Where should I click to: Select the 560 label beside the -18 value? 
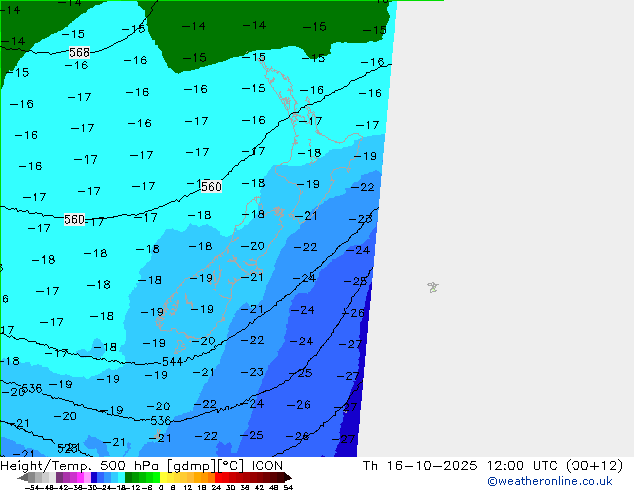pyautogui.click(x=211, y=186)
